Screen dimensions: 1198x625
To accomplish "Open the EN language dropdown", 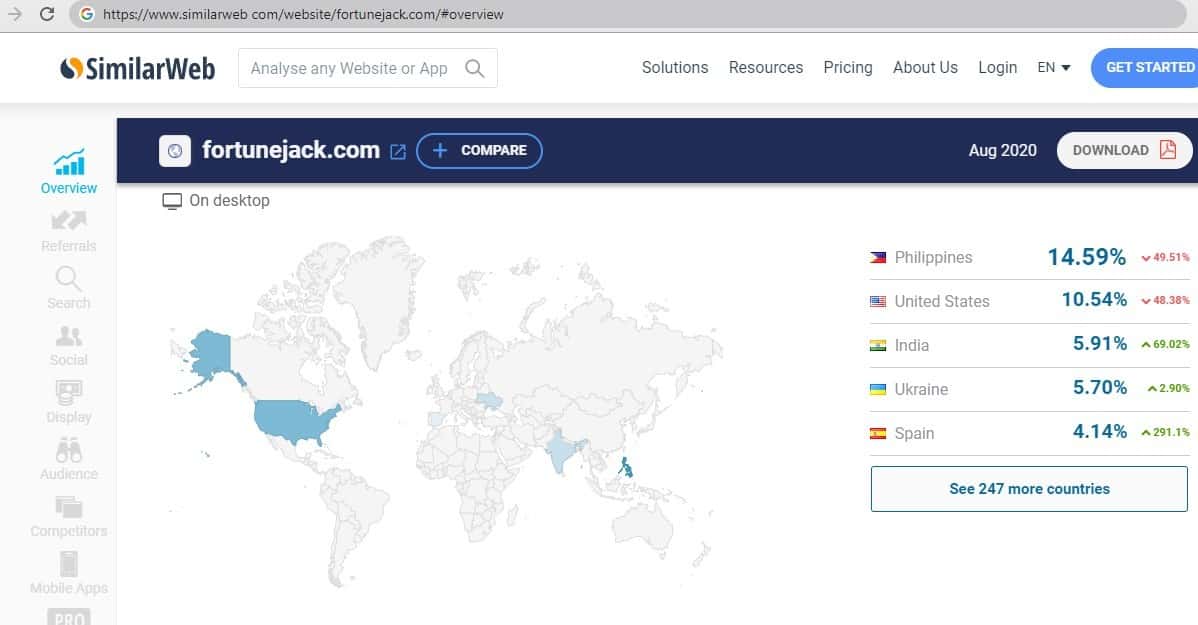I will (x=1054, y=67).
